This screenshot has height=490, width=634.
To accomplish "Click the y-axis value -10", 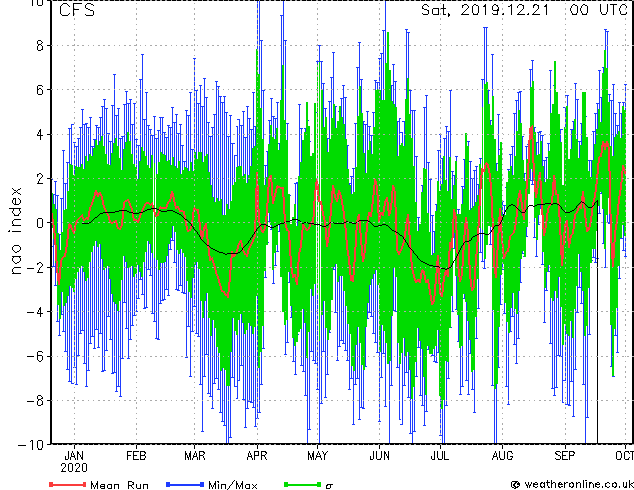I will [x=30, y=445].
